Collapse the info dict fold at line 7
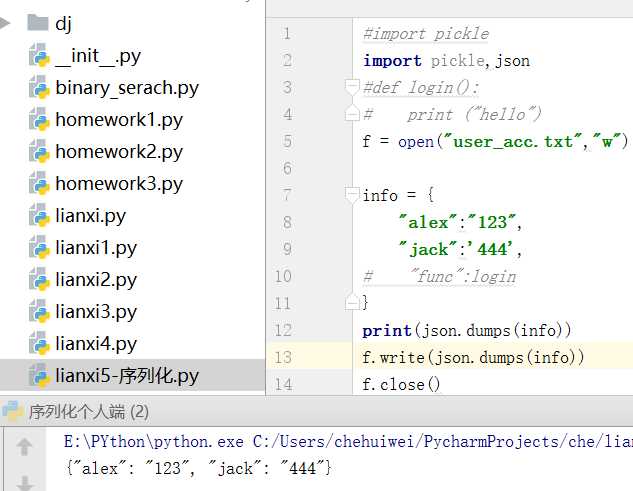This screenshot has width=633, height=491. point(352,195)
